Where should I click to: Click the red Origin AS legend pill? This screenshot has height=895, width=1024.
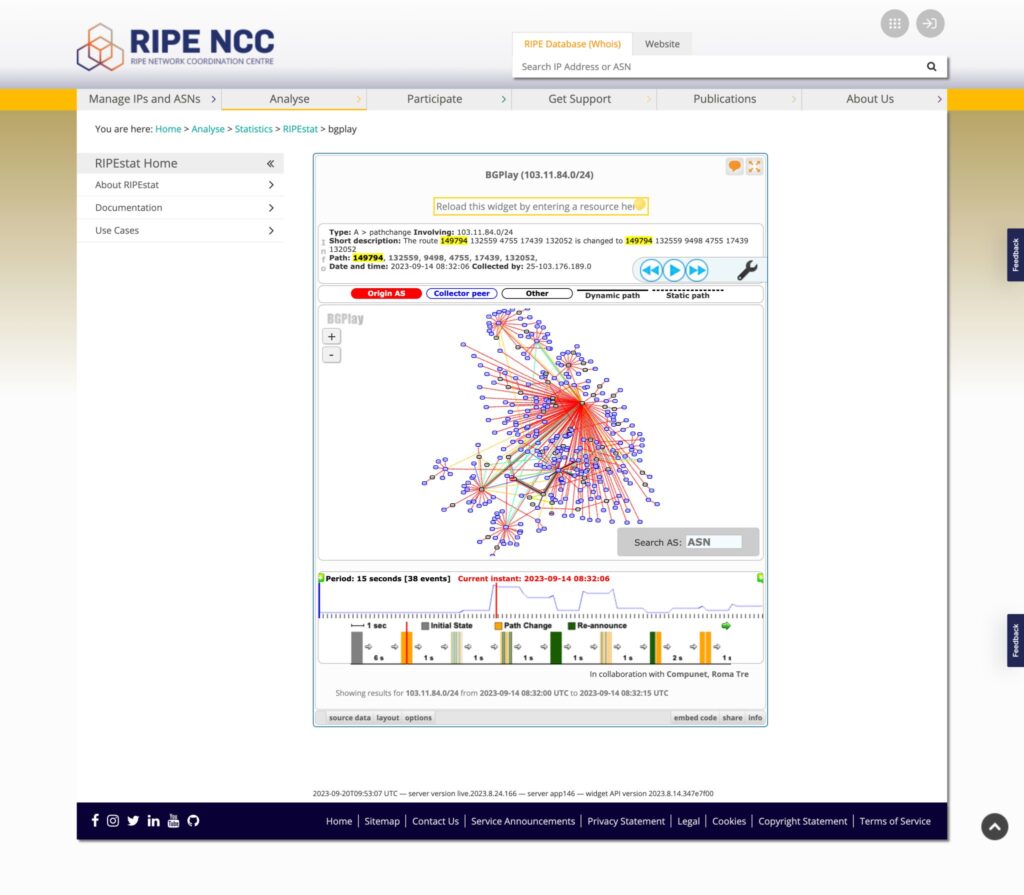coord(386,293)
